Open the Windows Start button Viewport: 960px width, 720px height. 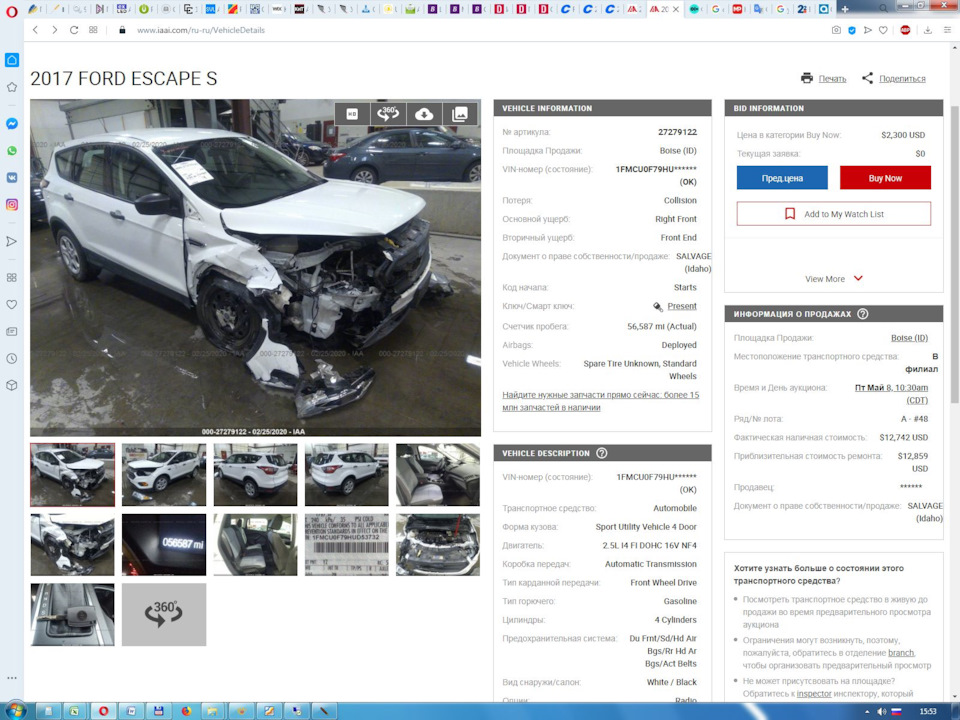coord(16,711)
